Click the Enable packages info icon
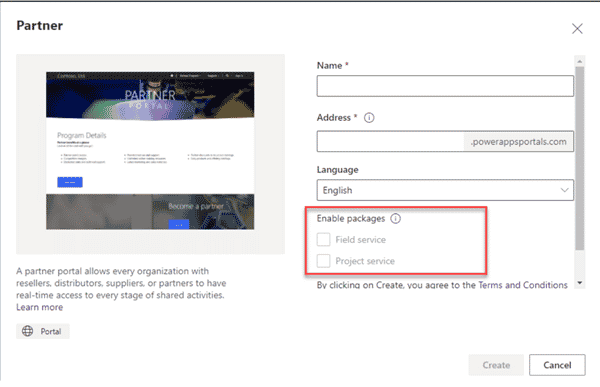 [395, 219]
